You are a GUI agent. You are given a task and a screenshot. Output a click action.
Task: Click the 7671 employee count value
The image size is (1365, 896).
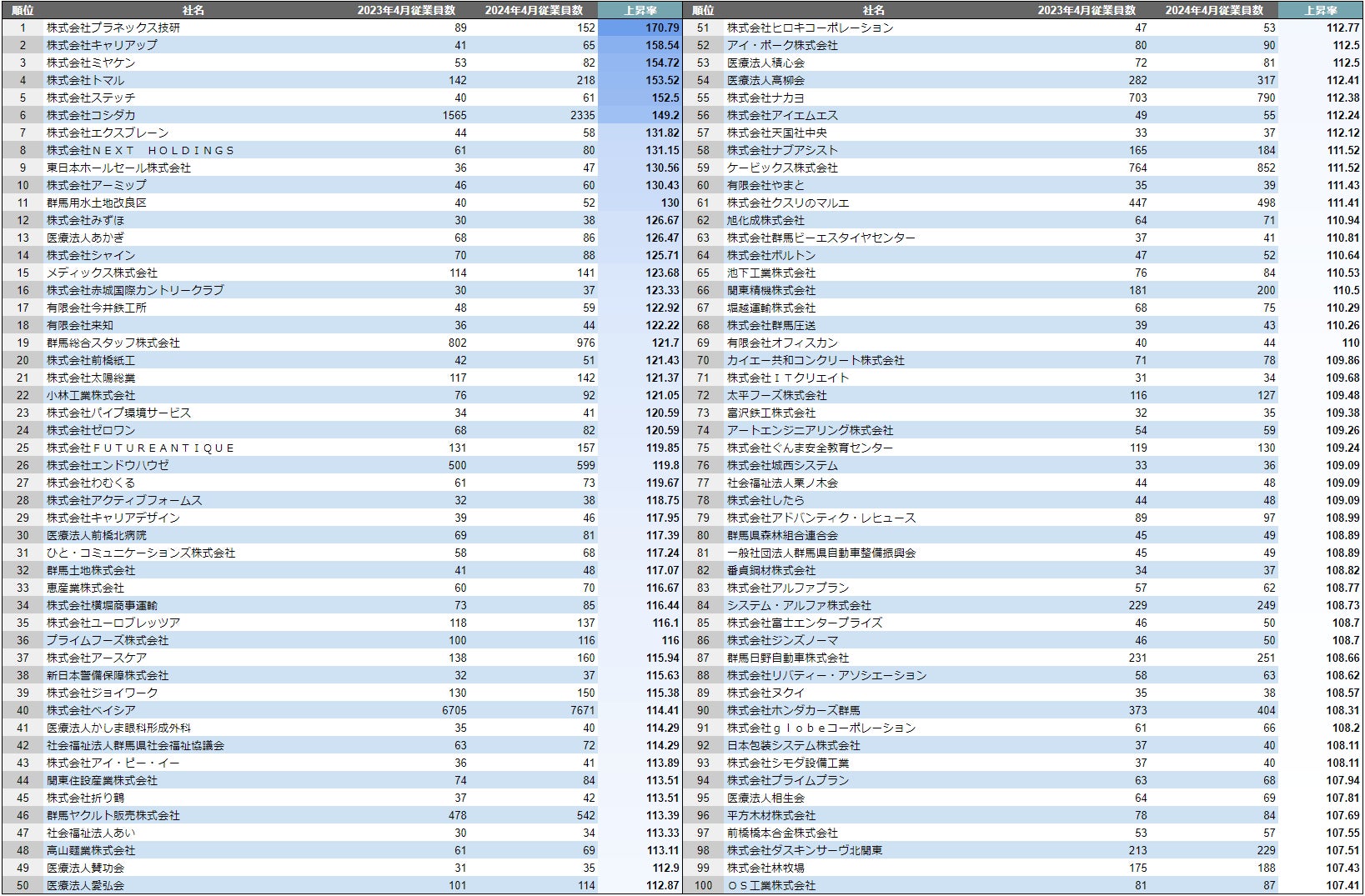point(583,710)
